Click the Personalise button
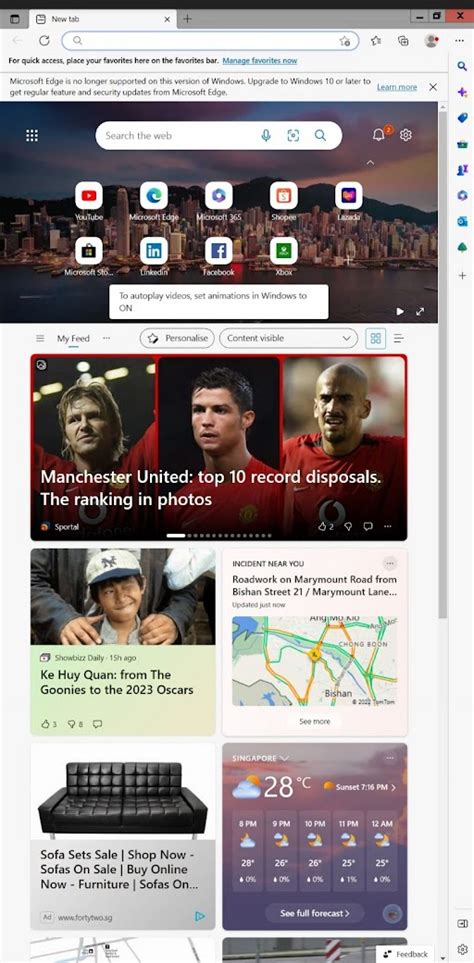Image resolution: width=474 pixels, height=963 pixels. [x=177, y=338]
